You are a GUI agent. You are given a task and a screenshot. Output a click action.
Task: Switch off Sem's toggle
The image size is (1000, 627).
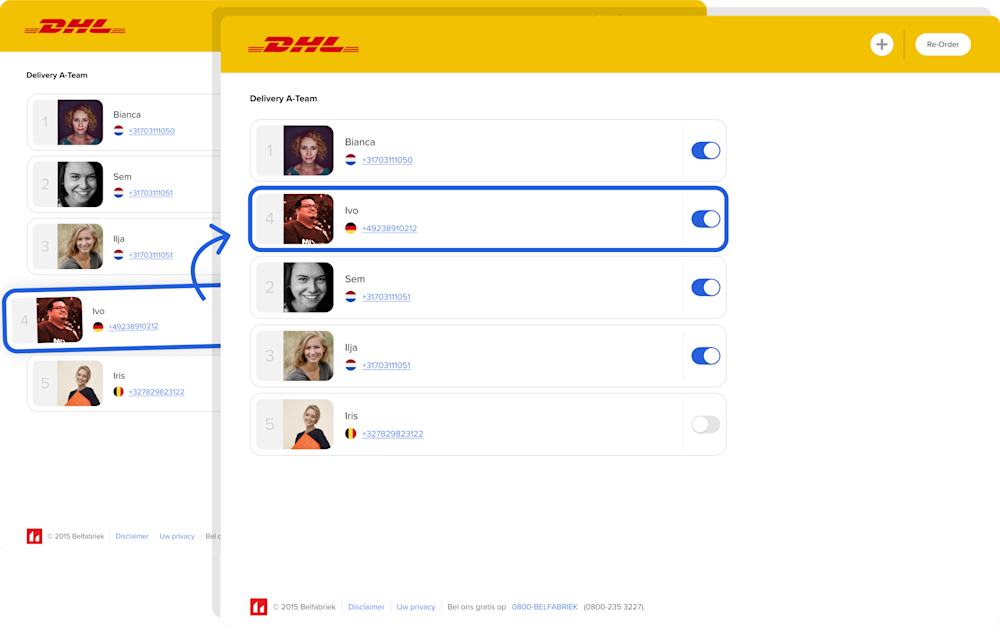(705, 287)
